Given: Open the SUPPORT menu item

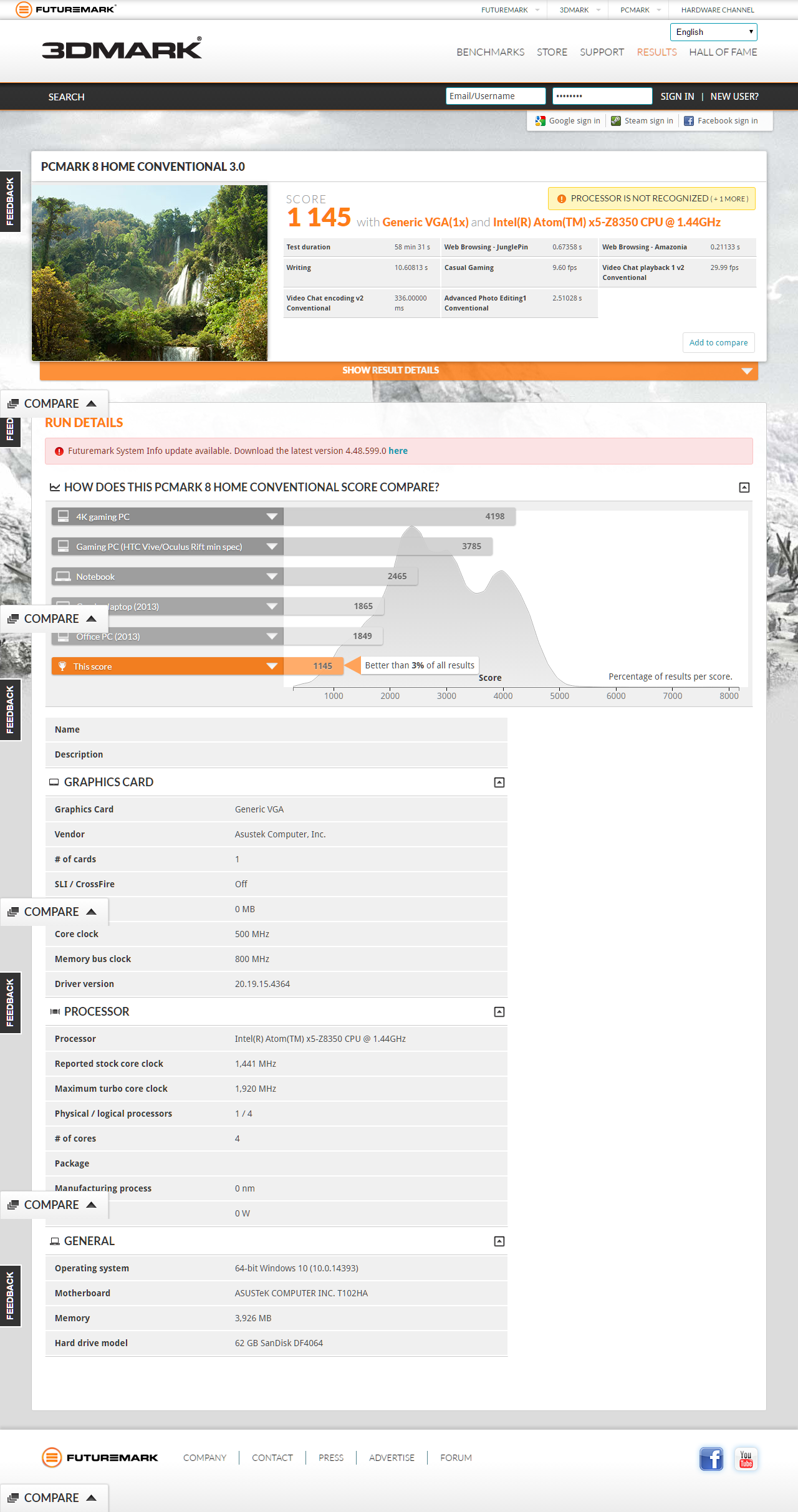Looking at the screenshot, I should coord(602,52).
